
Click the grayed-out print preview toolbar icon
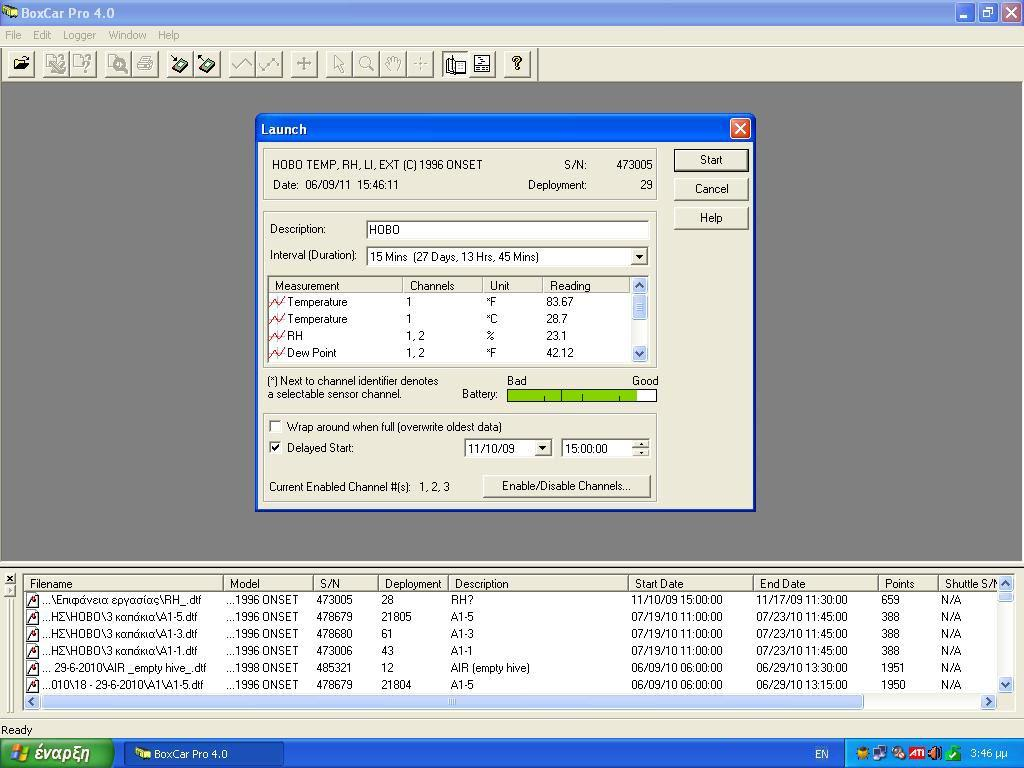coord(118,64)
